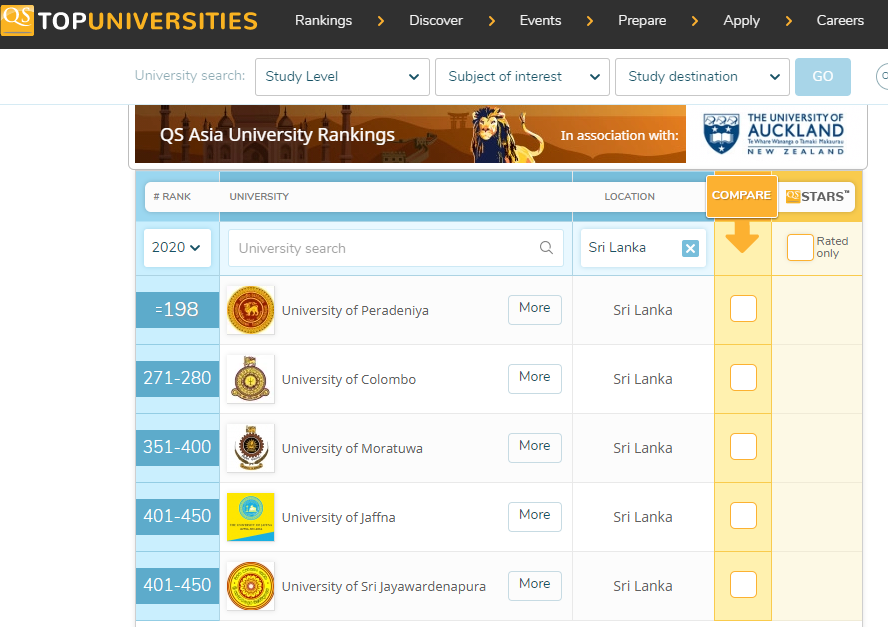Image resolution: width=888 pixels, height=627 pixels.
Task: Open the Careers menu
Action: (840, 20)
